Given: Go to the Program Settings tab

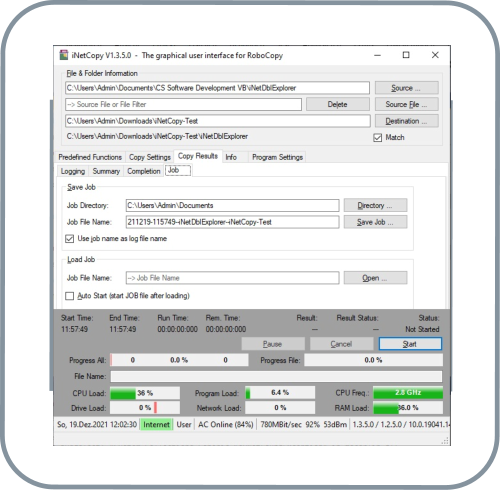Looking at the screenshot, I should click(277, 157).
